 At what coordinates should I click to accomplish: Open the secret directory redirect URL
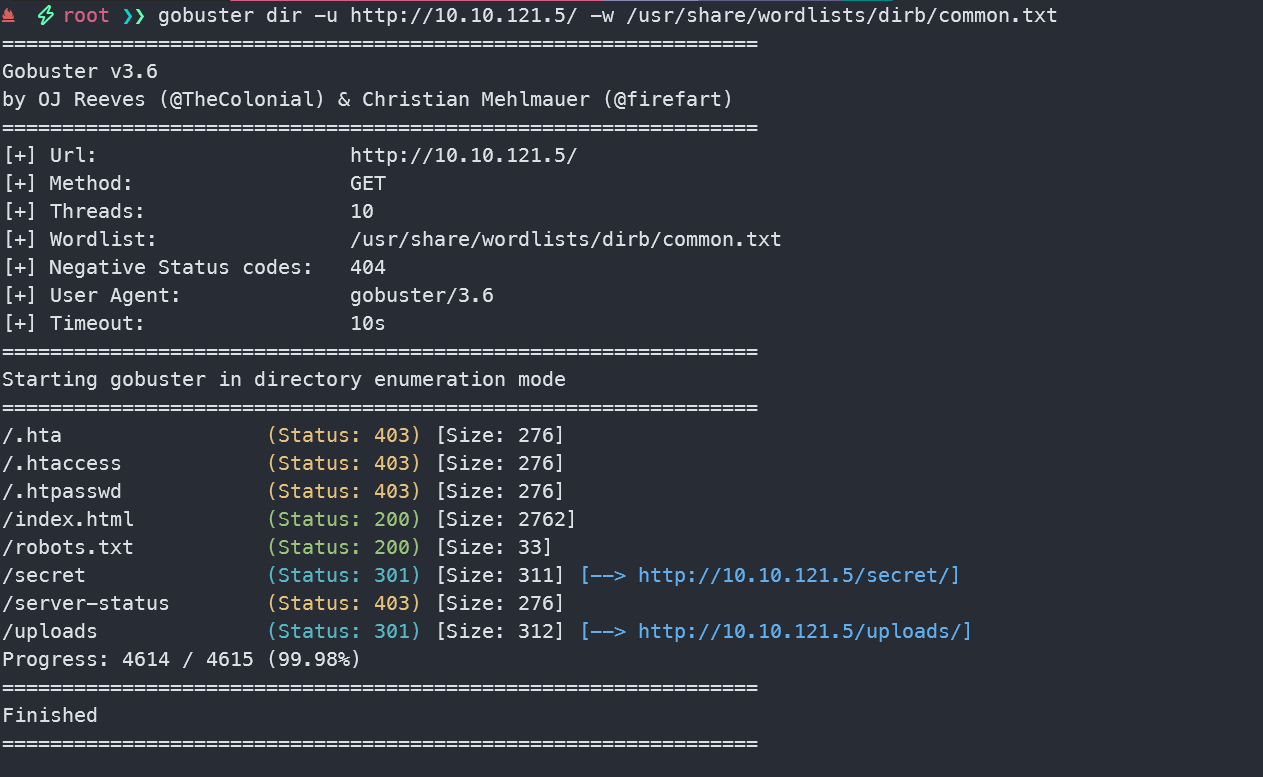(798, 575)
